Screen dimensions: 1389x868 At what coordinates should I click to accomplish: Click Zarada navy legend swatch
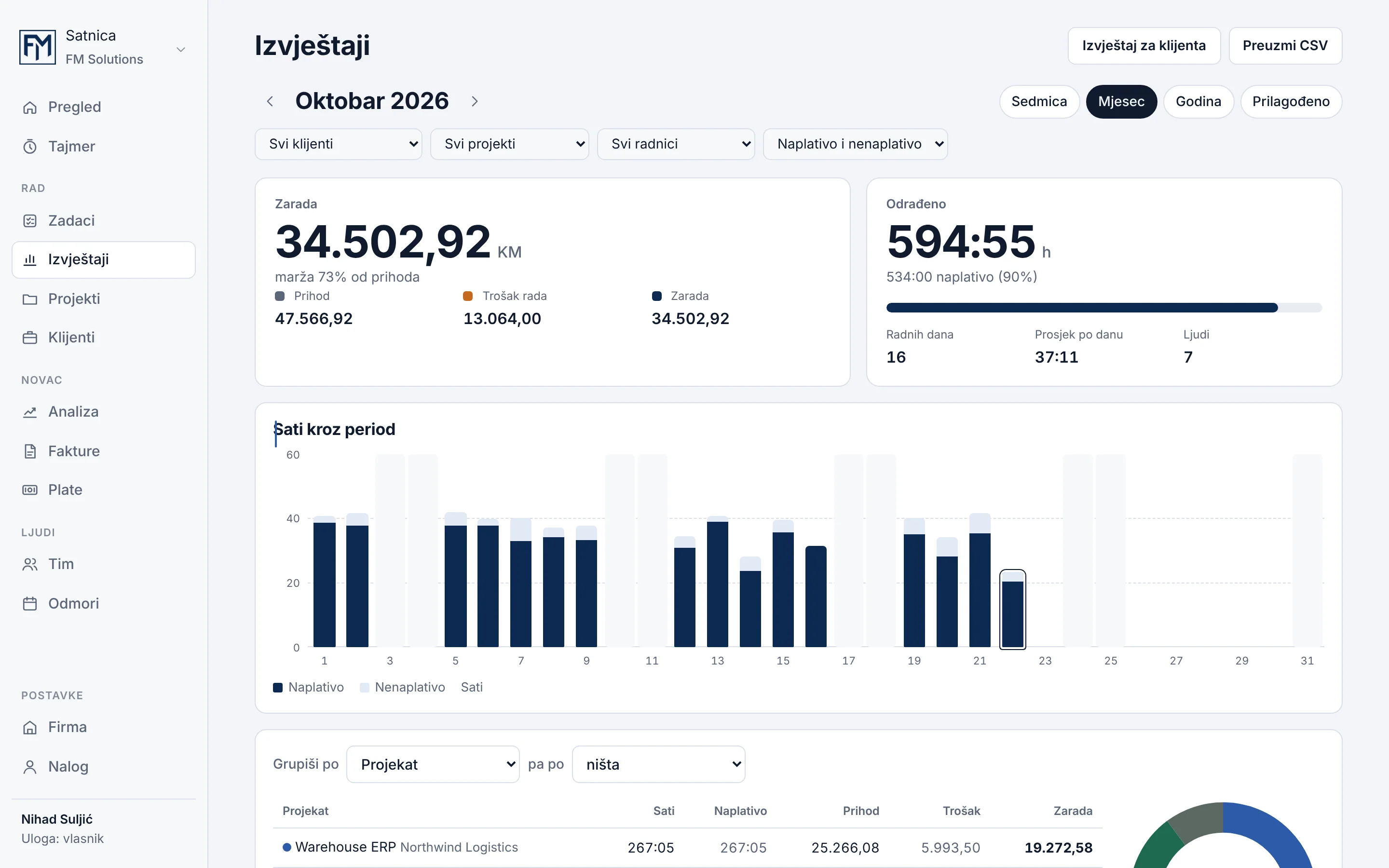click(656, 296)
